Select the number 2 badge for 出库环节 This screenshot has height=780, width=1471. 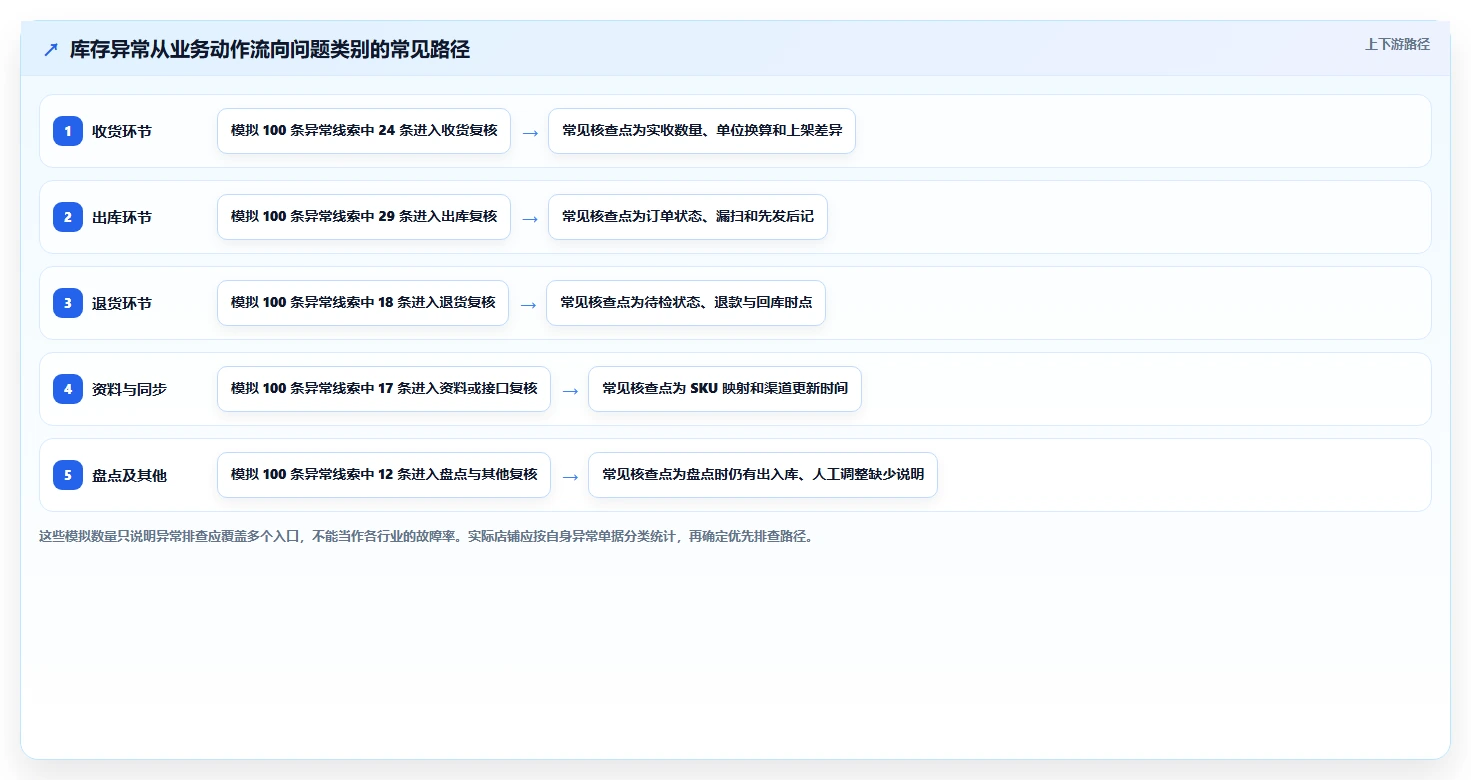(x=68, y=217)
